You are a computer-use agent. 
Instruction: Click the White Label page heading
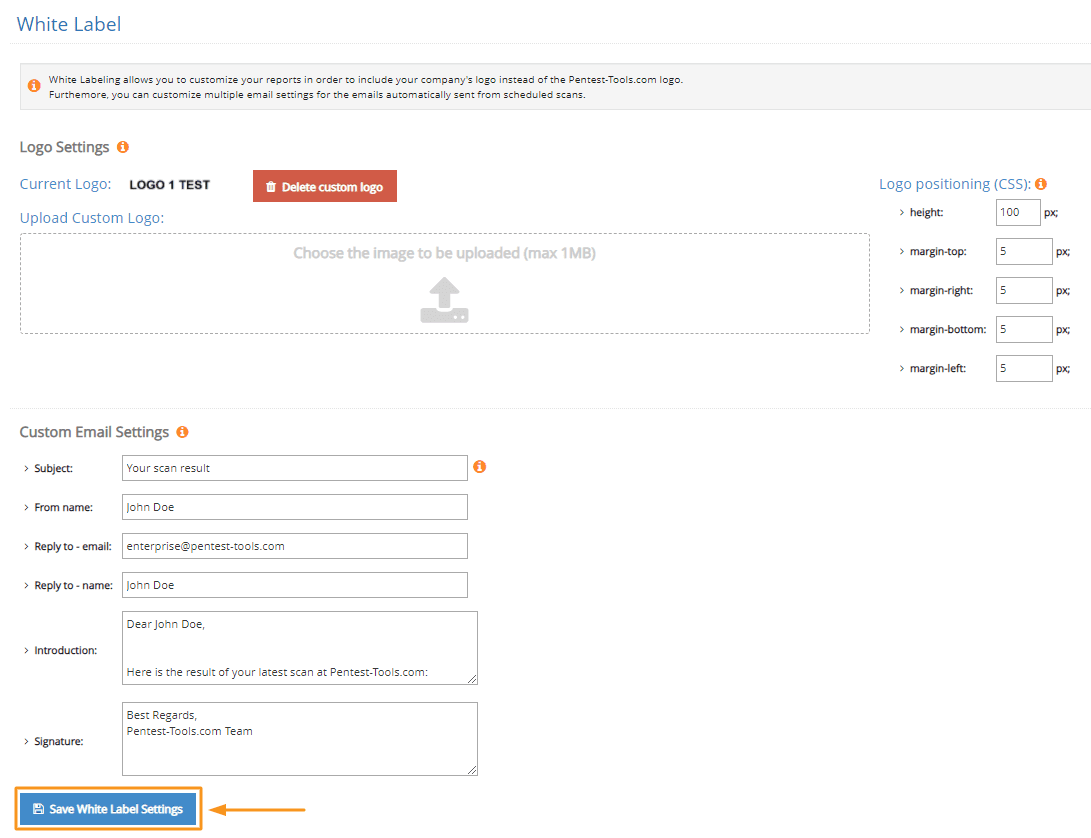tap(69, 24)
